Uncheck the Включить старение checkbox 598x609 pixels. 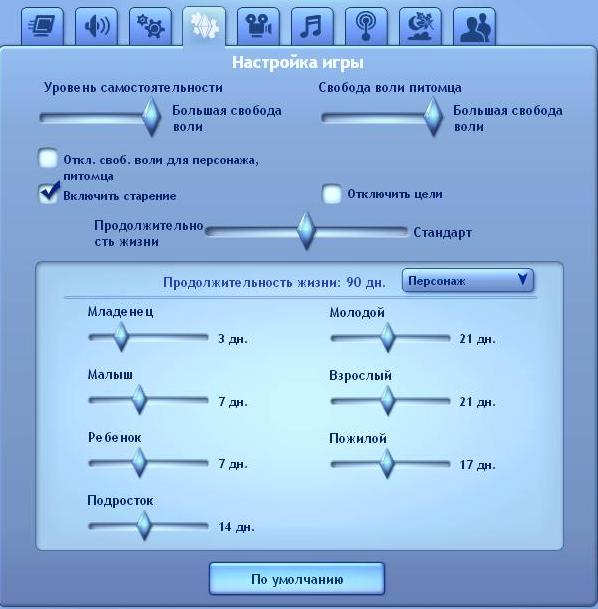pyautogui.click(x=48, y=193)
